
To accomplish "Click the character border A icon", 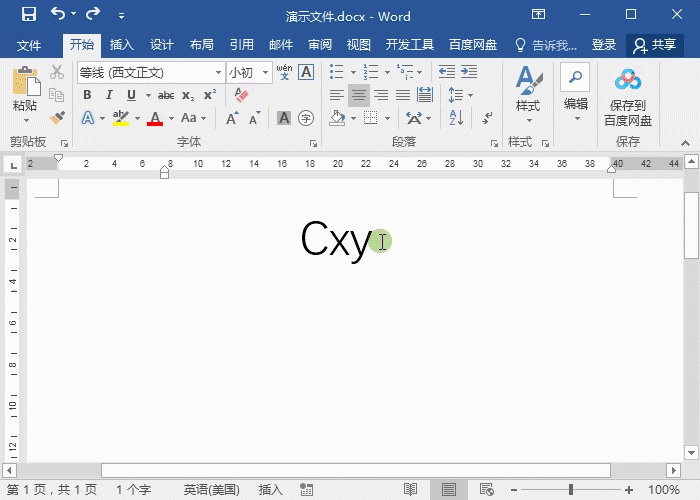I will [306, 72].
